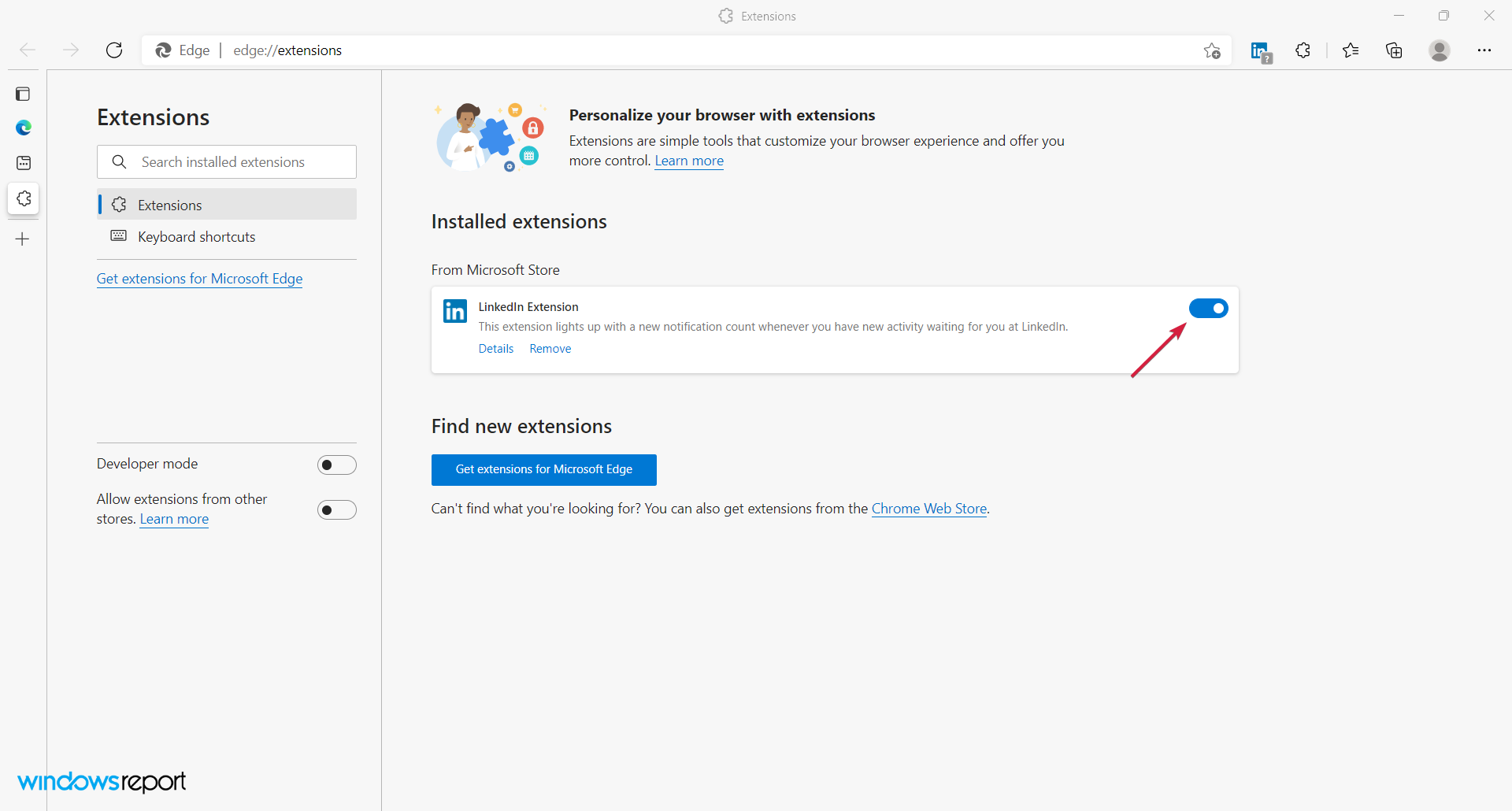Open Details for LinkedIn Extension

point(495,349)
